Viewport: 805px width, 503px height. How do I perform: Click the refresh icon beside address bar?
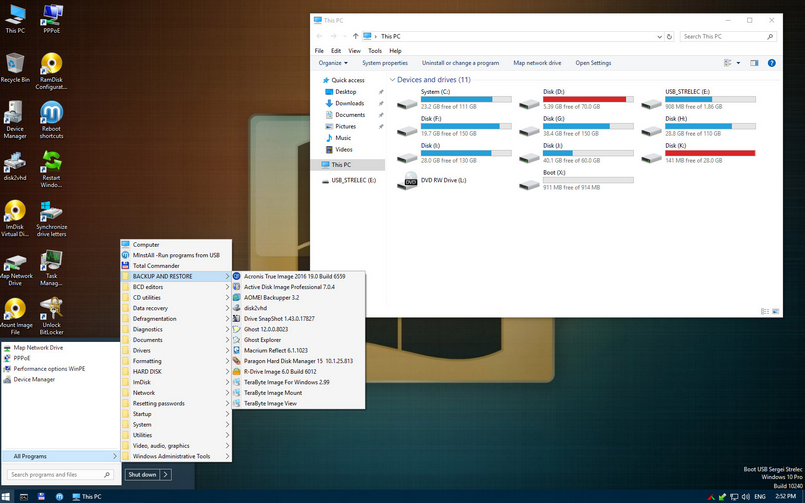coord(669,36)
